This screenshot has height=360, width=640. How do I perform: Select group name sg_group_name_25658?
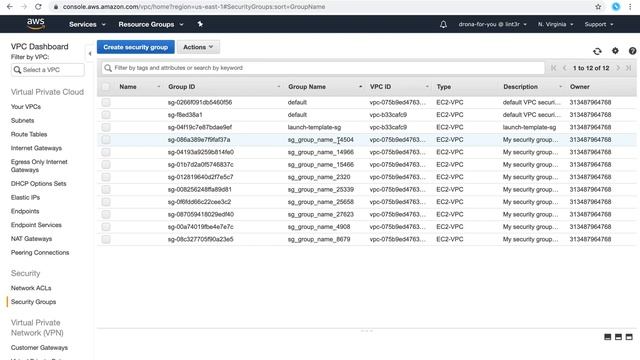point(321,202)
